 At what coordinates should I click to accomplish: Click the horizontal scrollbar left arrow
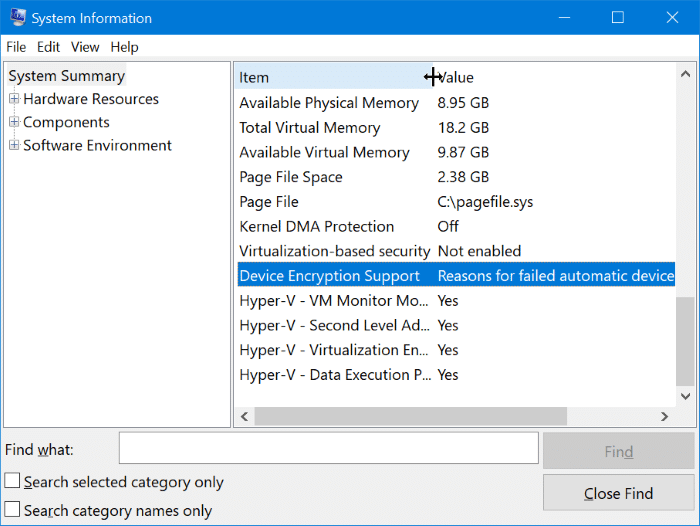(244, 417)
